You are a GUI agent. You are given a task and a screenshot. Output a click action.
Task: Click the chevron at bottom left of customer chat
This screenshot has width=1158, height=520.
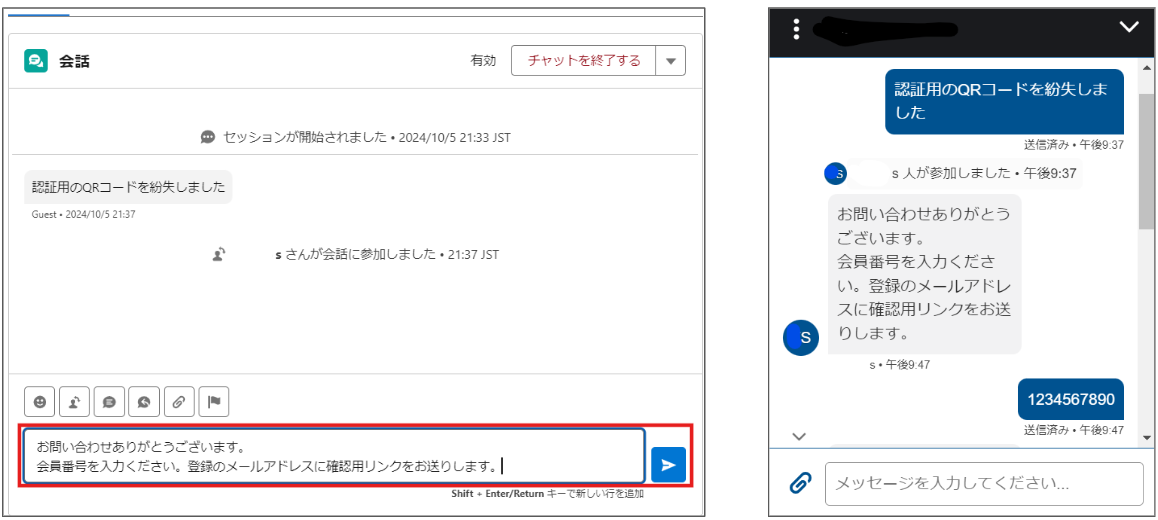(798, 436)
